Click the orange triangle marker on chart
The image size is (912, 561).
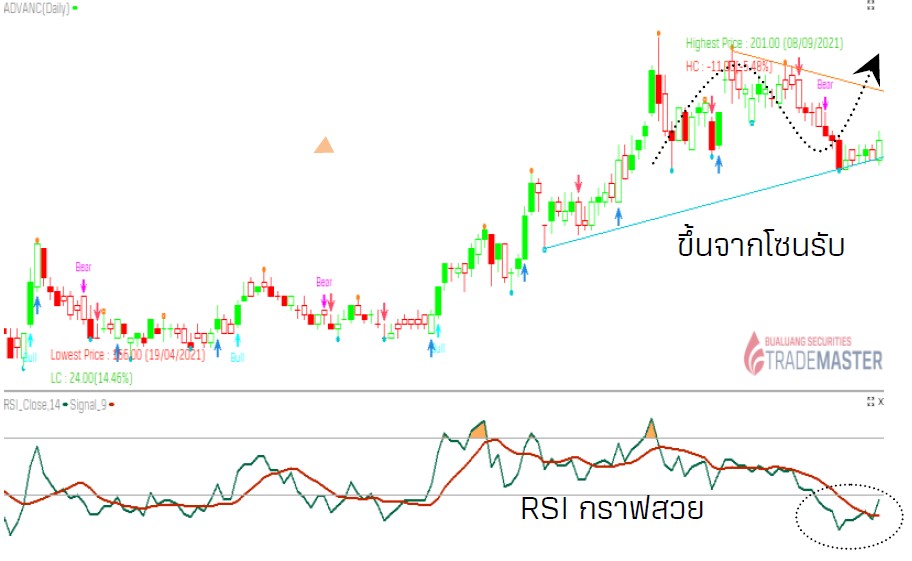pos(323,145)
